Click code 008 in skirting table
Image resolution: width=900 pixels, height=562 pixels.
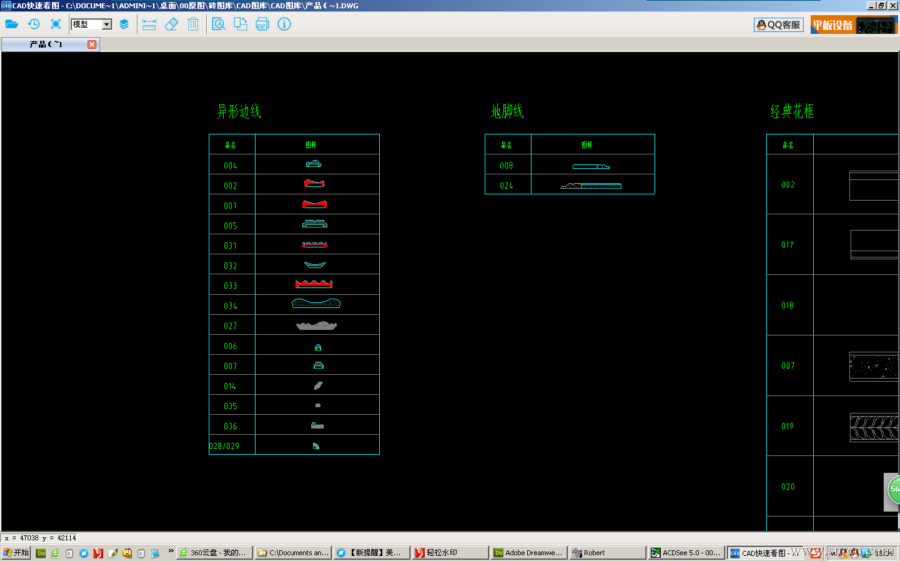pos(506,165)
